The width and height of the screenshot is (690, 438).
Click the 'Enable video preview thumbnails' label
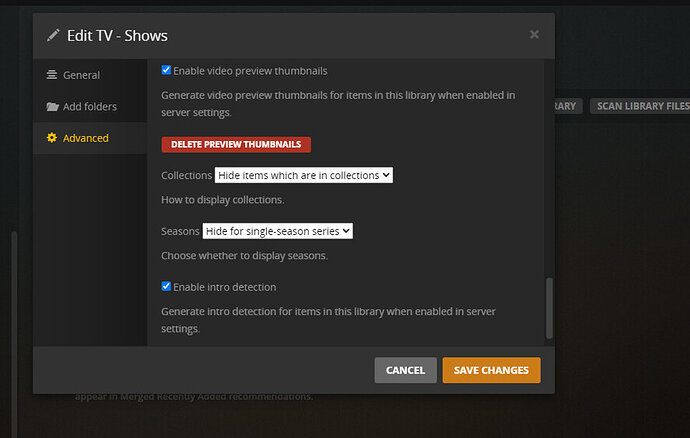tap(250, 71)
